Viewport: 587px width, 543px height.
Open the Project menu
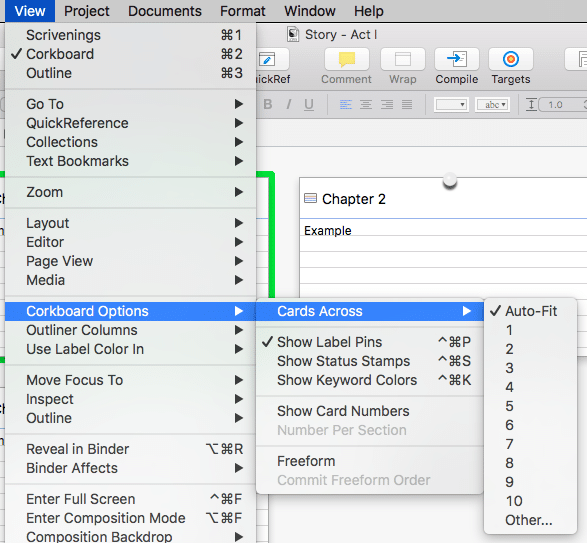pyautogui.click(x=86, y=11)
